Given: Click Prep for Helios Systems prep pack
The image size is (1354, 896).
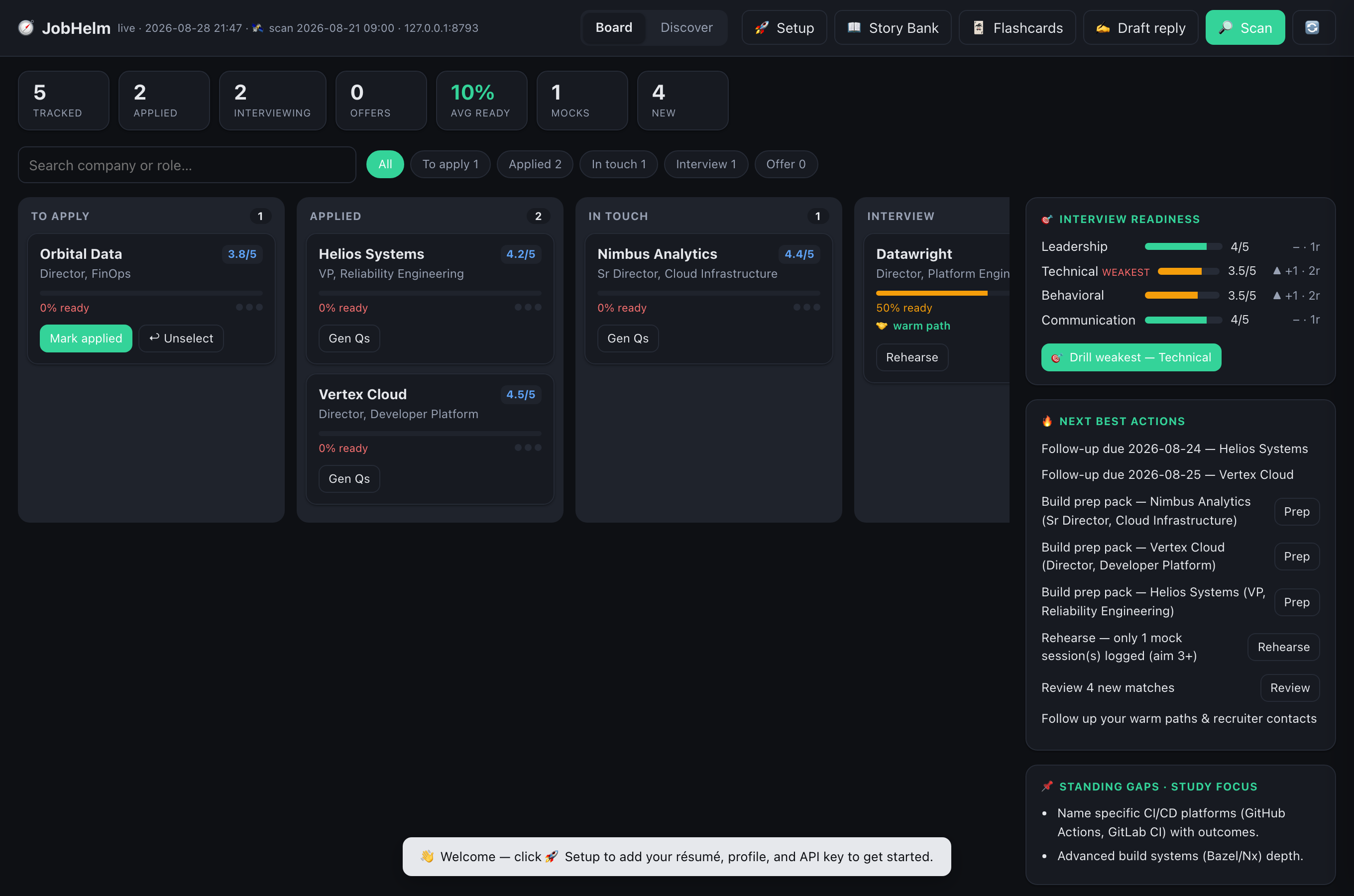Looking at the screenshot, I should click(x=1296, y=602).
